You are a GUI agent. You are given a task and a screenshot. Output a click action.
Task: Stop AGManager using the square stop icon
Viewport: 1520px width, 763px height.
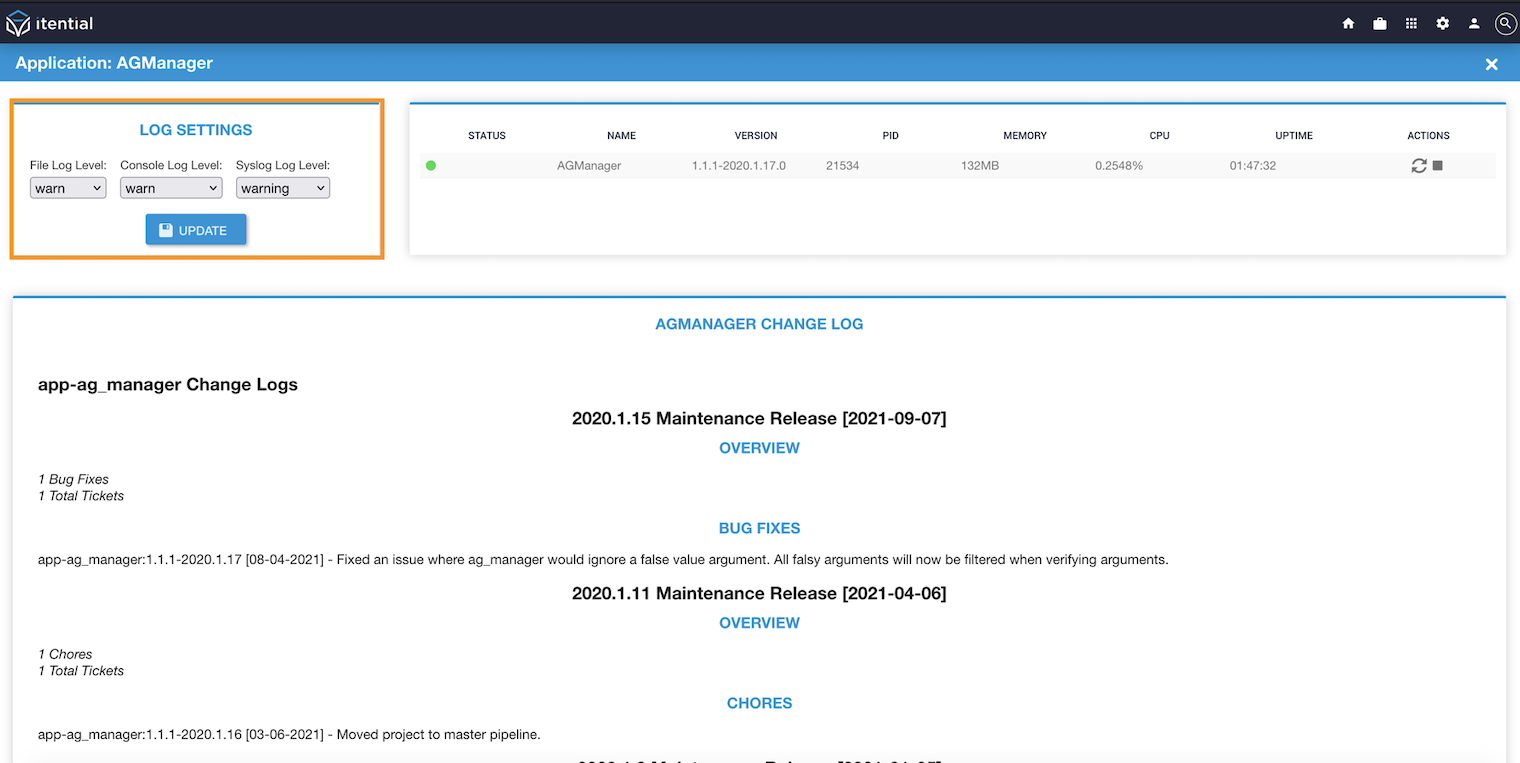(1437, 166)
